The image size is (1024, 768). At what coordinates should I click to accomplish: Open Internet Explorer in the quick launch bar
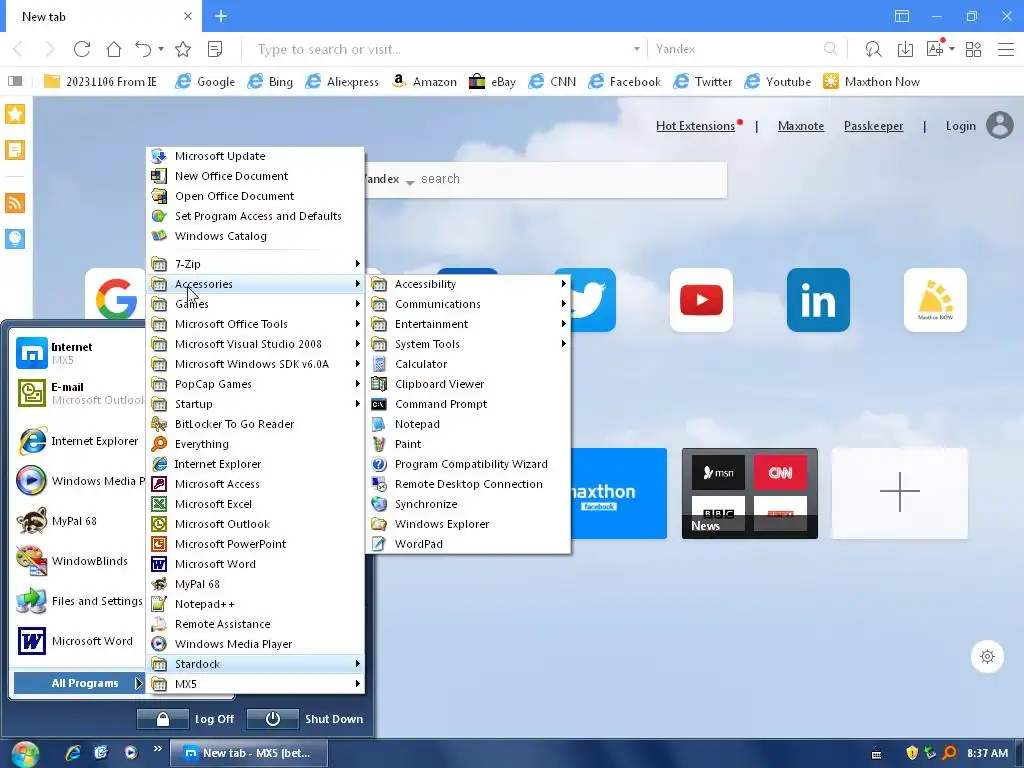click(72, 753)
